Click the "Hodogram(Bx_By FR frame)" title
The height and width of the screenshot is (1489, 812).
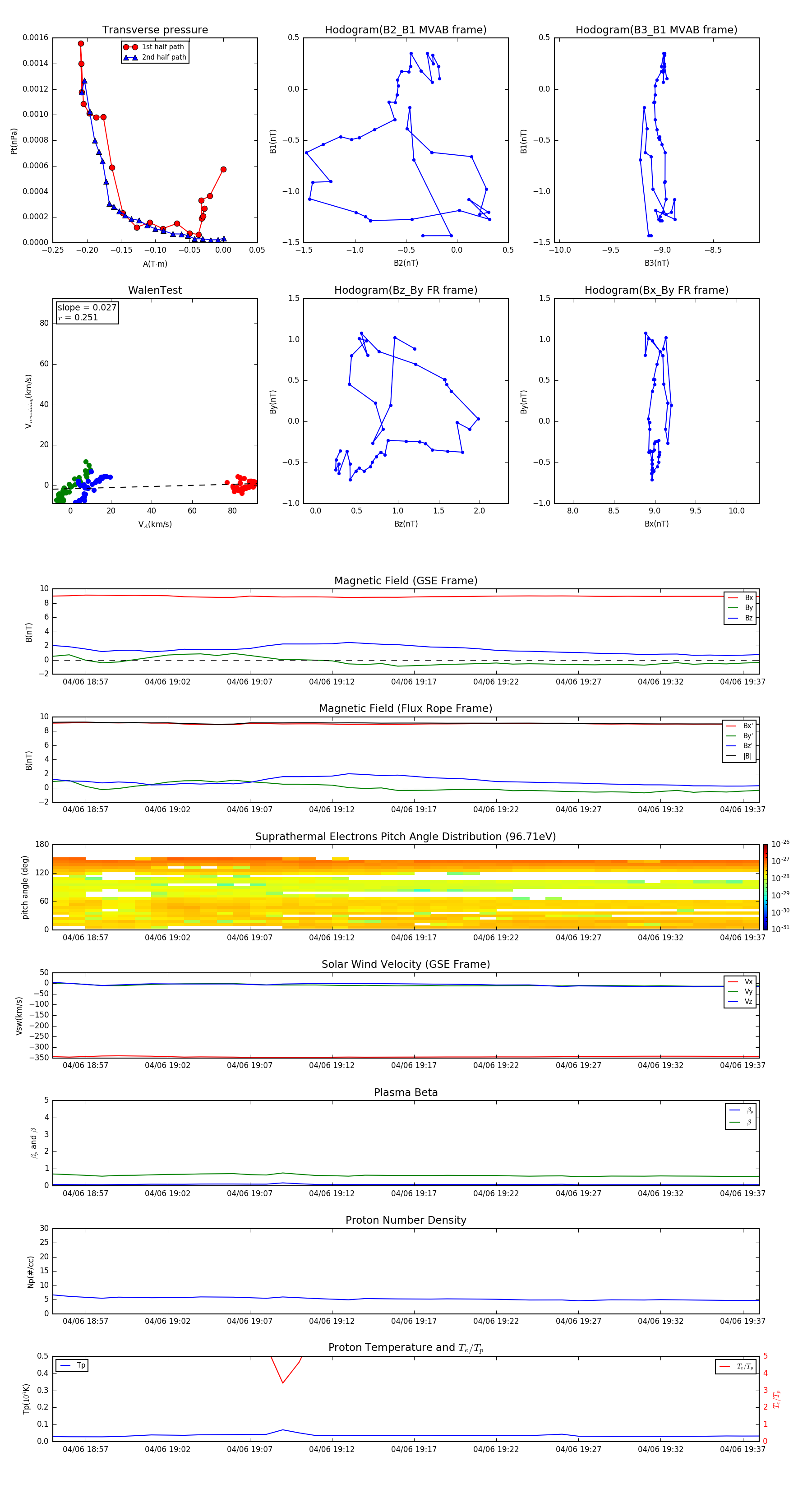pos(656,290)
